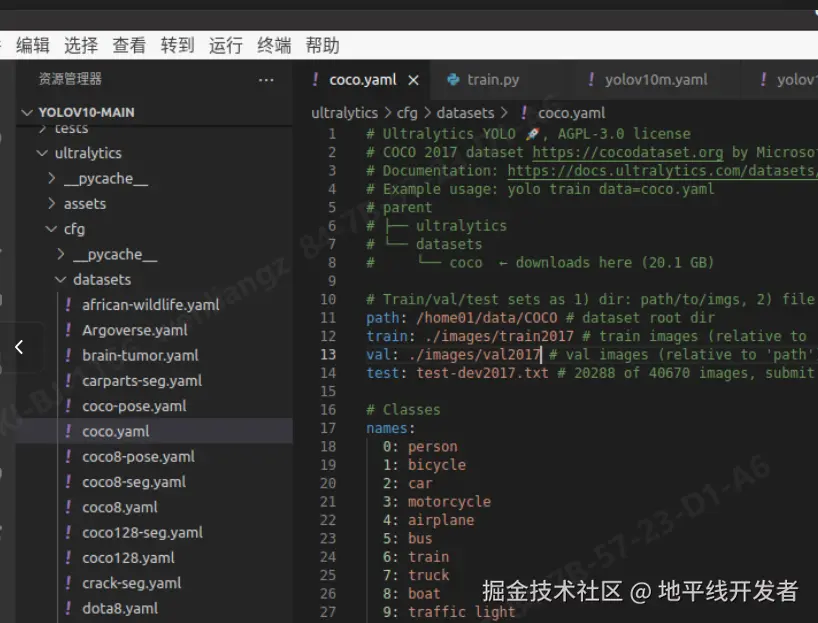Image resolution: width=818 pixels, height=623 pixels.
Task: Click line number 13 in gutter
Action: tap(328, 355)
